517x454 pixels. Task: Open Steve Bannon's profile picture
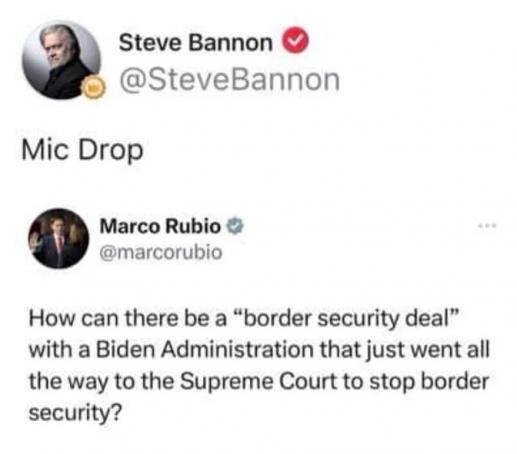click(x=61, y=60)
